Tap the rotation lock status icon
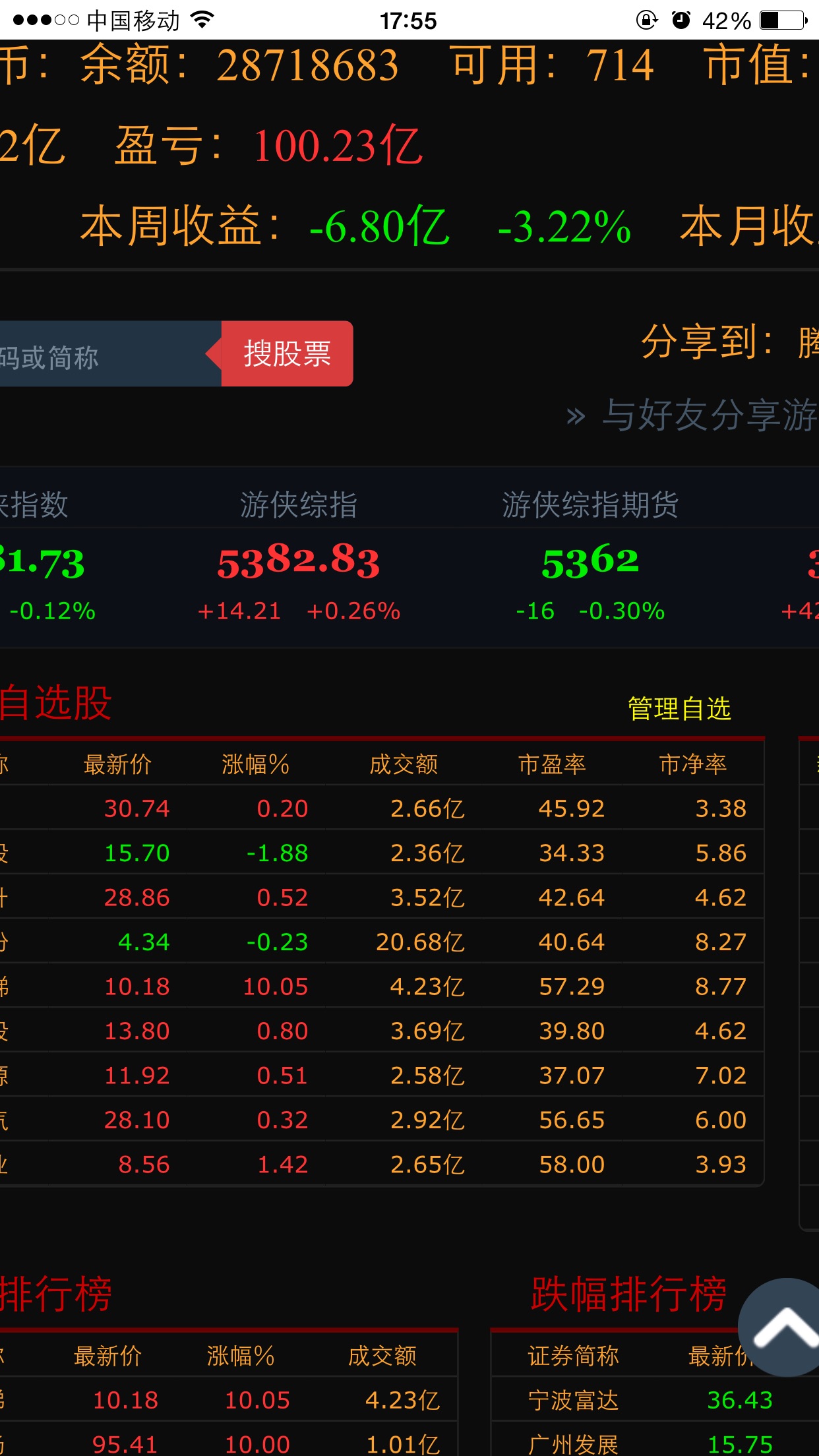The image size is (819, 1456). (x=646, y=20)
